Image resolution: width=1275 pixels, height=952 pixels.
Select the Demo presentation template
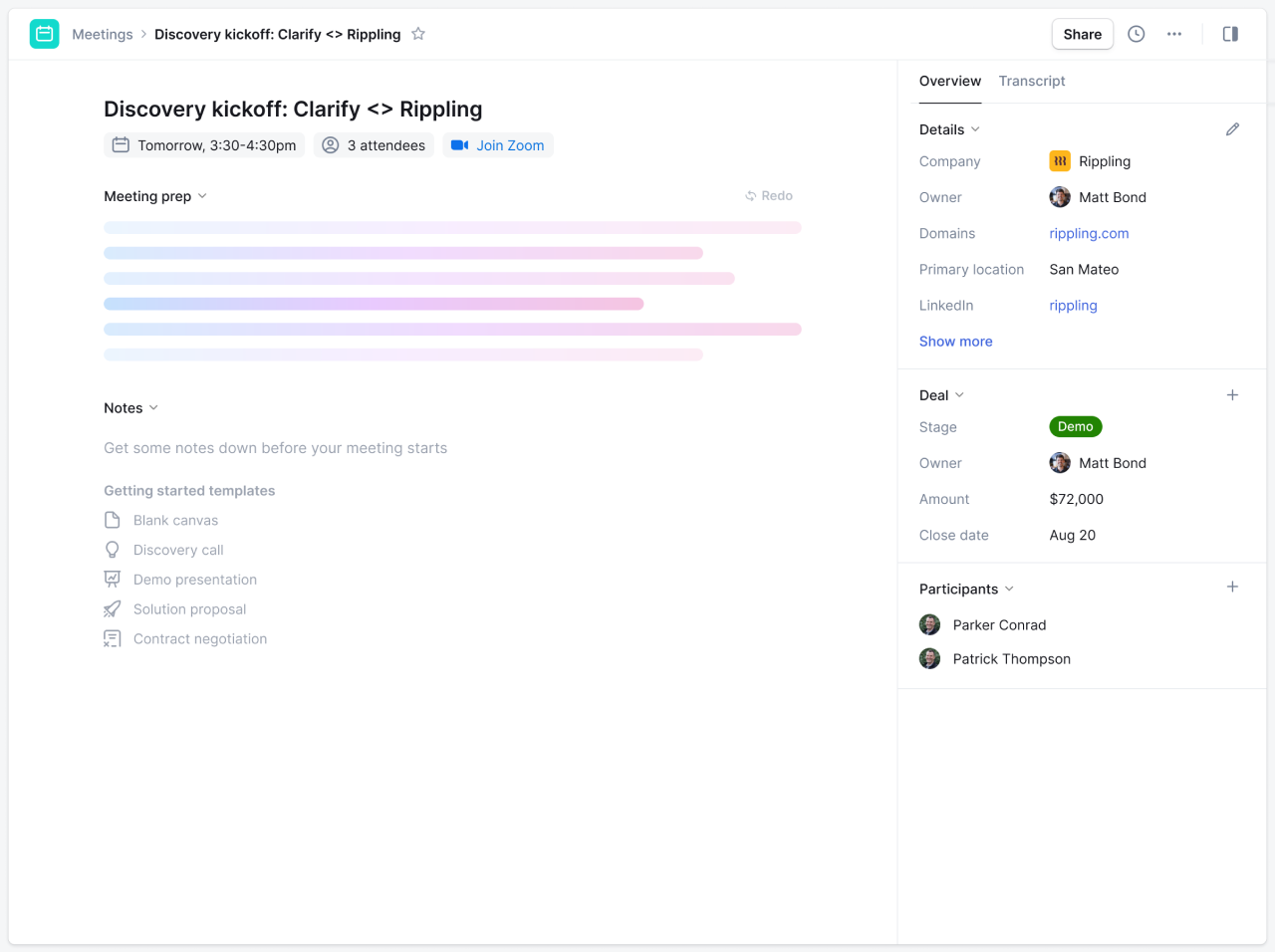[195, 580]
